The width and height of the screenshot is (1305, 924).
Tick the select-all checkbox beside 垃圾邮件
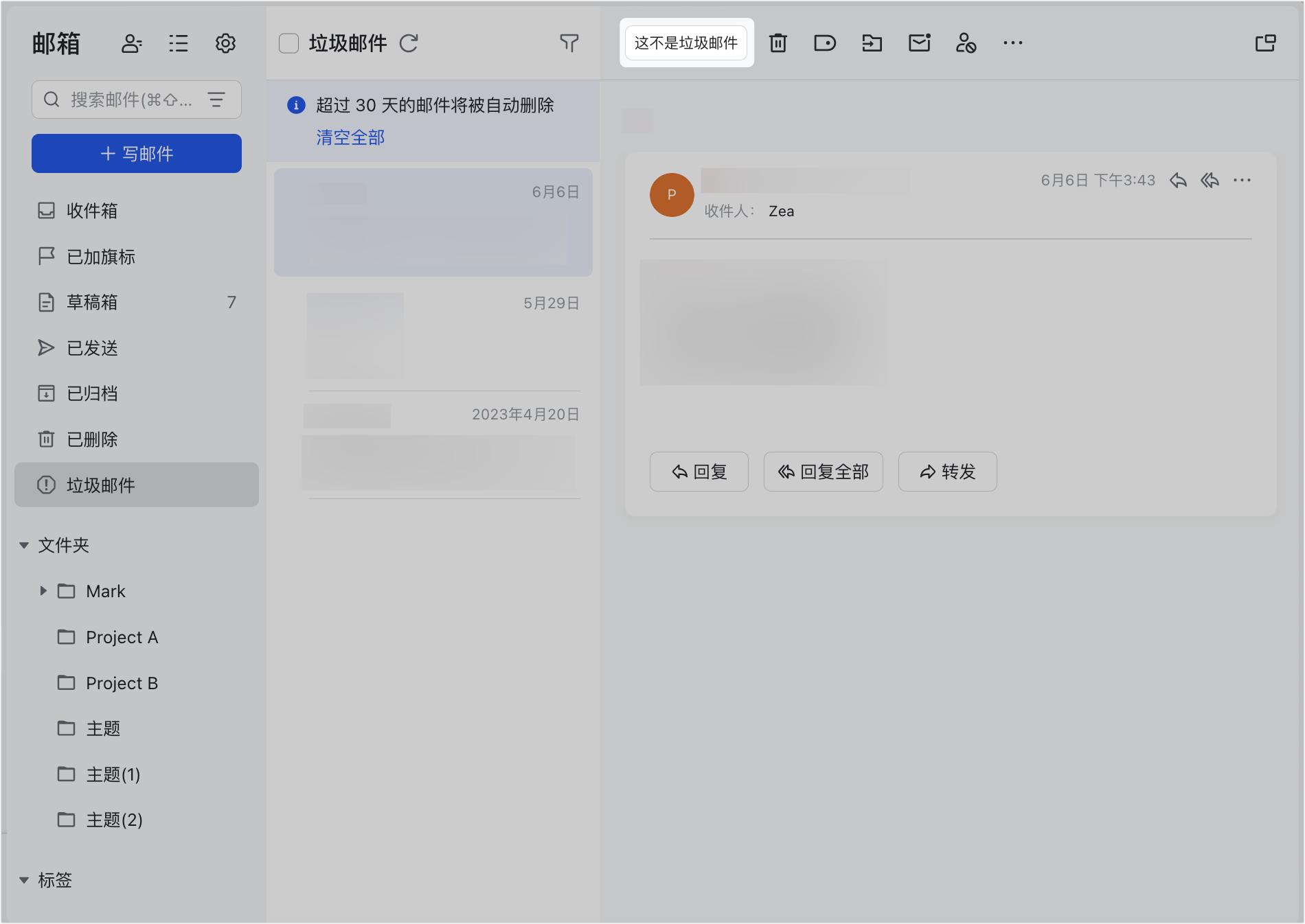[x=288, y=43]
